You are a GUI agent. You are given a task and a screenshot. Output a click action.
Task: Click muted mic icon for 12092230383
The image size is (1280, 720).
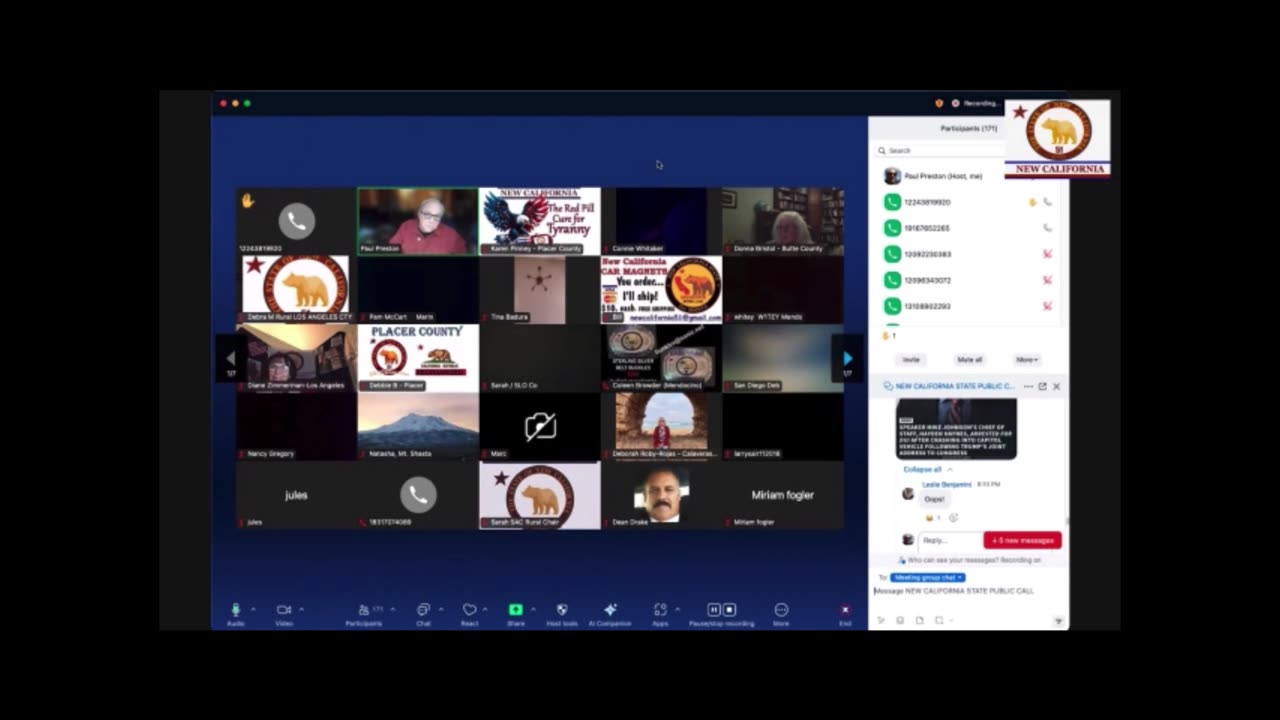click(x=1047, y=254)
